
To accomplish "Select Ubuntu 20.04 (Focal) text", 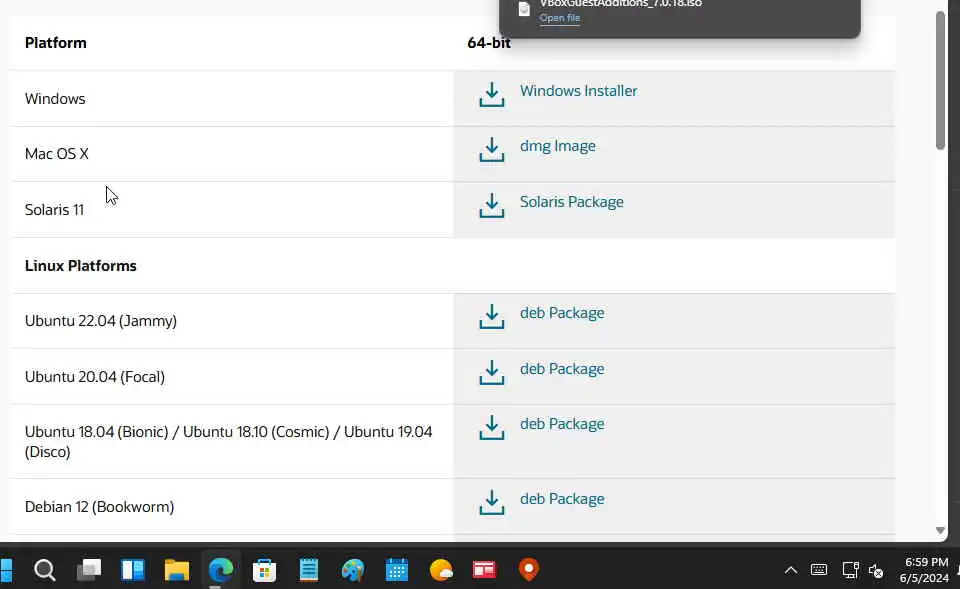I will [x=94, y=377].
